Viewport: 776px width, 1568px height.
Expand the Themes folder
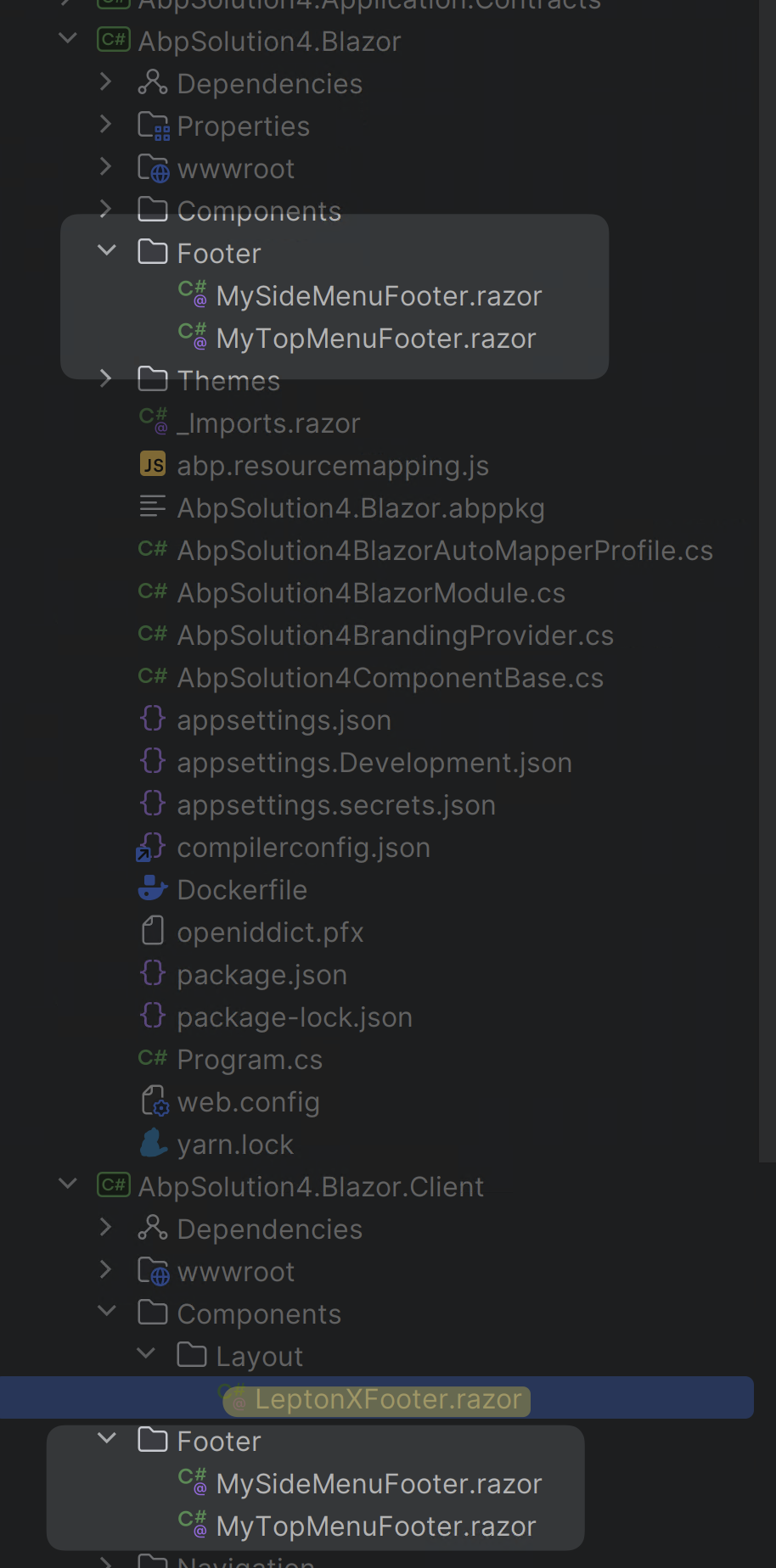[x=106, y=378]
